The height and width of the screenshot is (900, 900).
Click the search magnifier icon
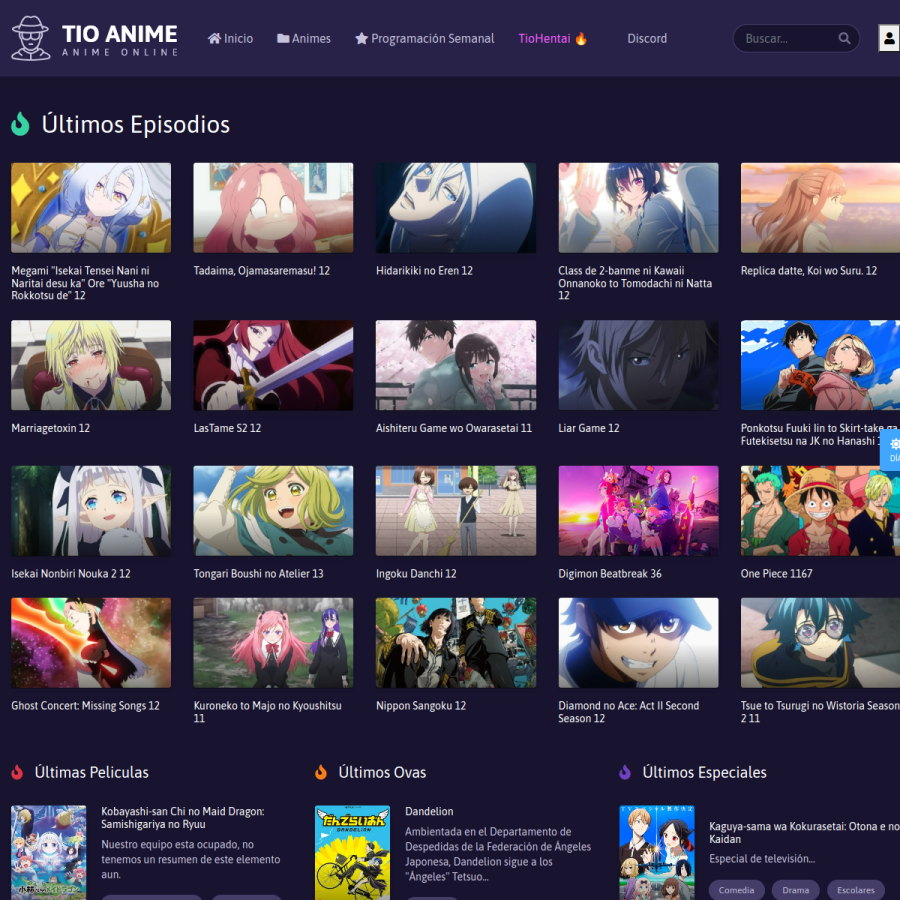click(x=844, y=38)
